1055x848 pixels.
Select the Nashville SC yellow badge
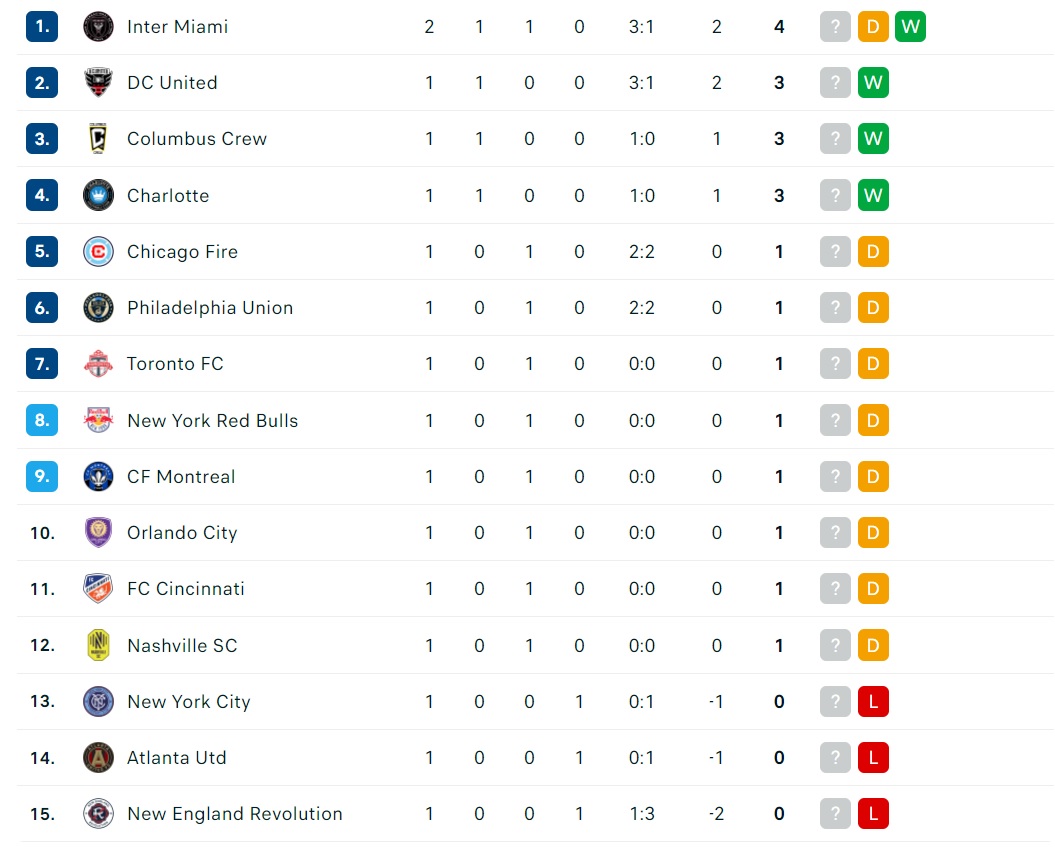click(x=98, y=645)
